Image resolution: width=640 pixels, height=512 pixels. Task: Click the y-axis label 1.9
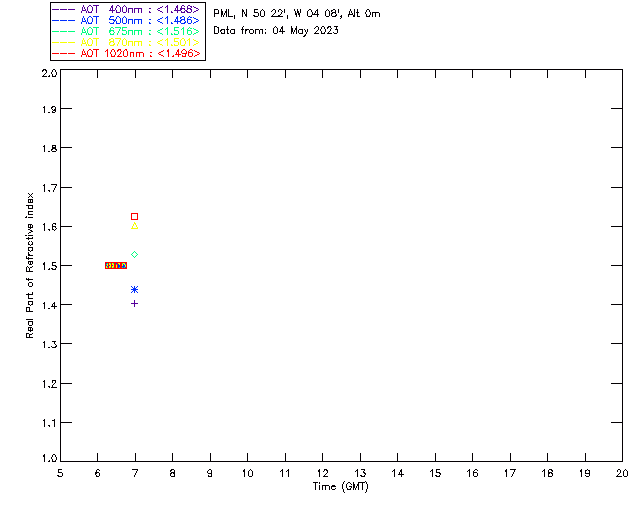pyautogui.click(x=49, y=109)
